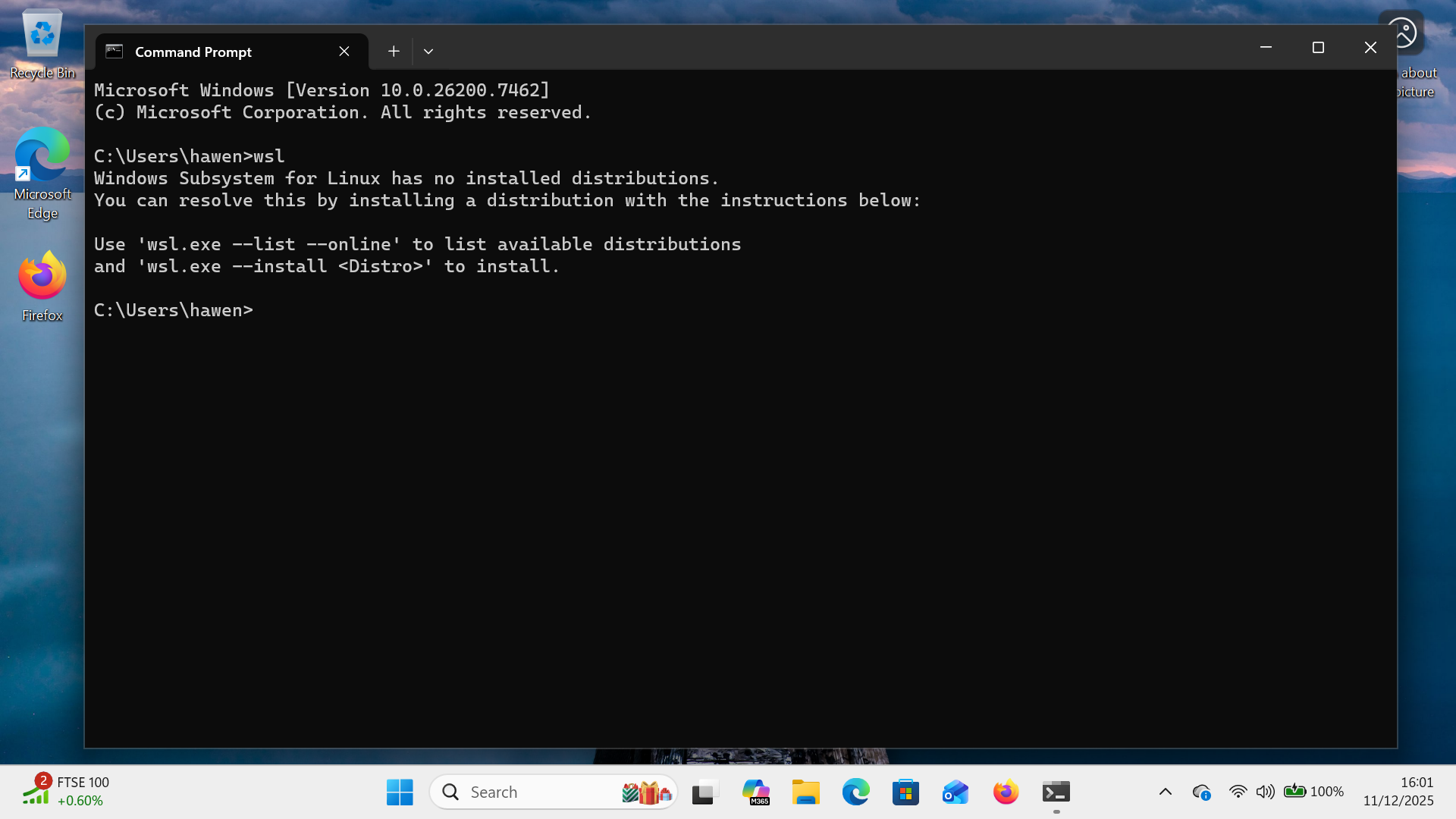This screenshot has height=819, width=1456.
Task: Switch to Terminal taskbar icon
Action: click(1056, 792)
